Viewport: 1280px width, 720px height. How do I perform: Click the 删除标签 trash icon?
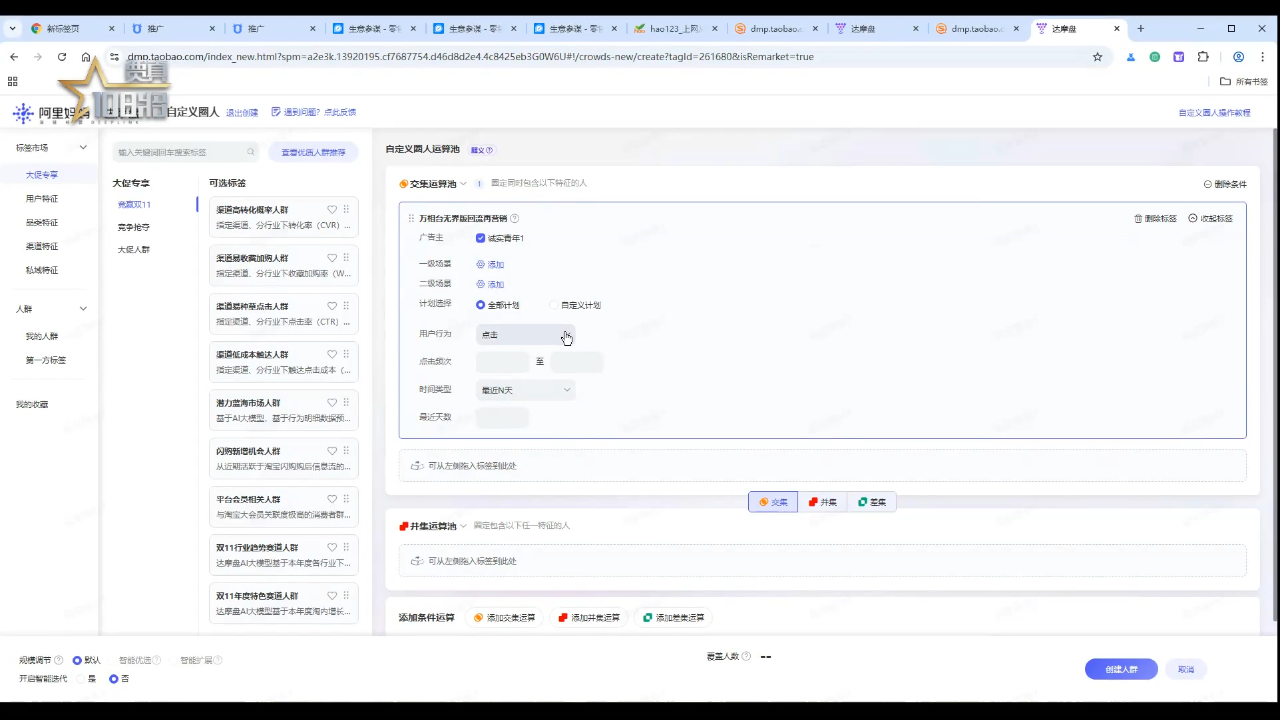tap(1138, 218)
